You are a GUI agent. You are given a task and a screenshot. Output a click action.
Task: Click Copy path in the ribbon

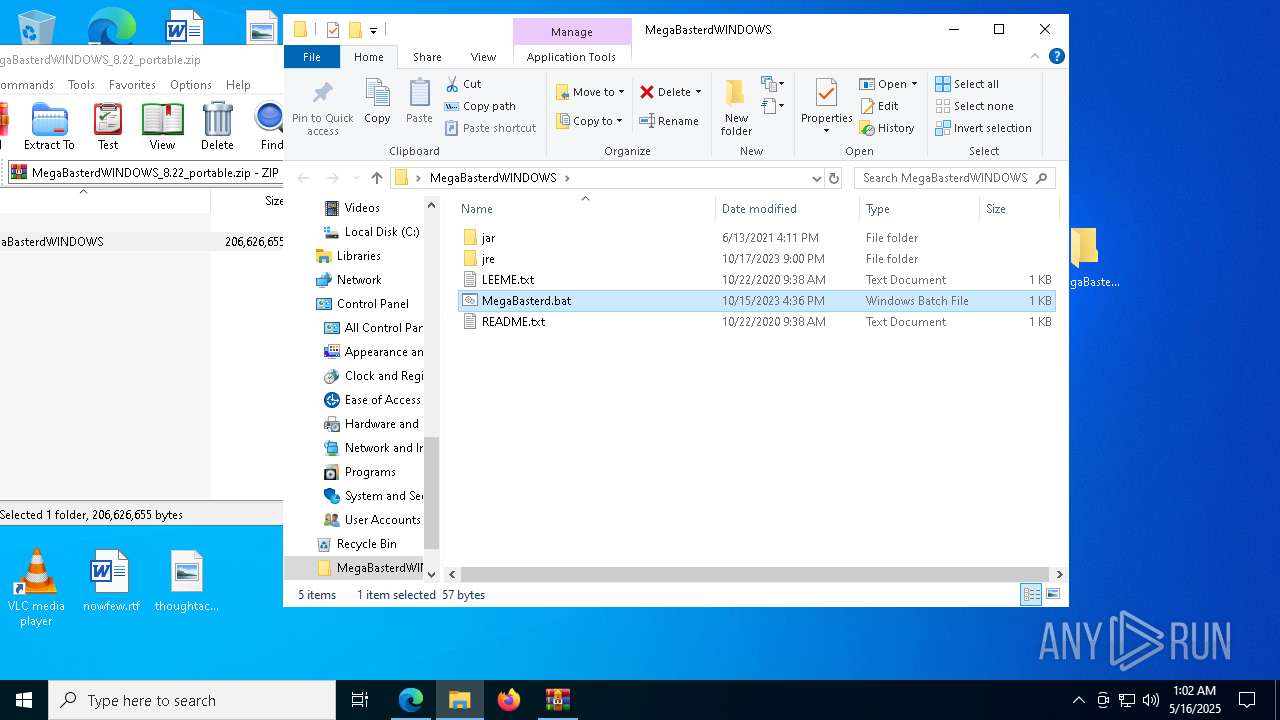(480, 106)
